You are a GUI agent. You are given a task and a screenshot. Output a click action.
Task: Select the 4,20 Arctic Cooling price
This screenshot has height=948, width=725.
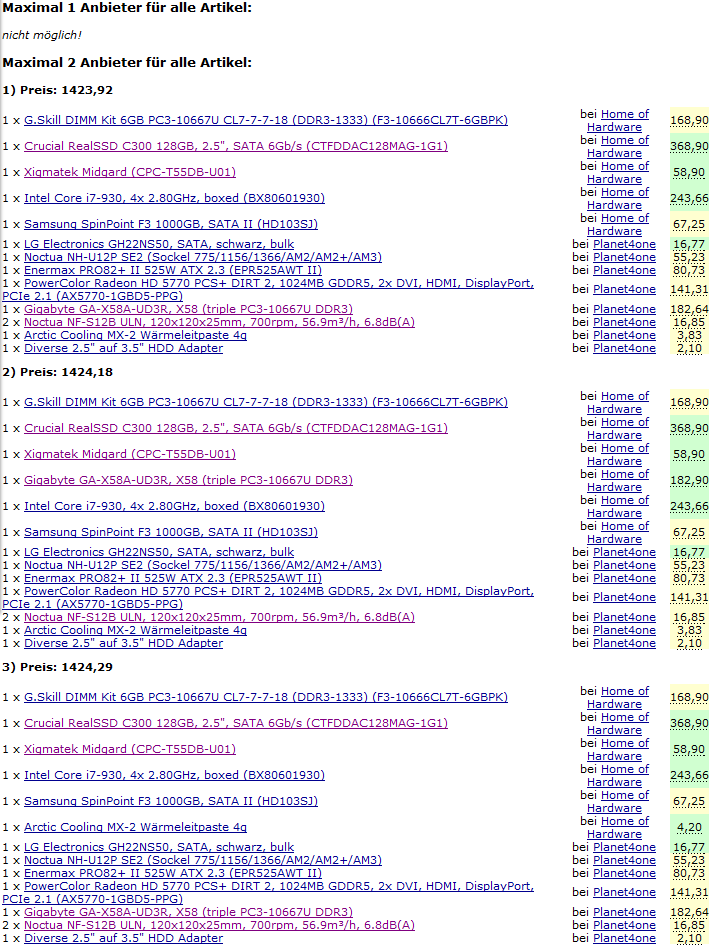point(689,827)
